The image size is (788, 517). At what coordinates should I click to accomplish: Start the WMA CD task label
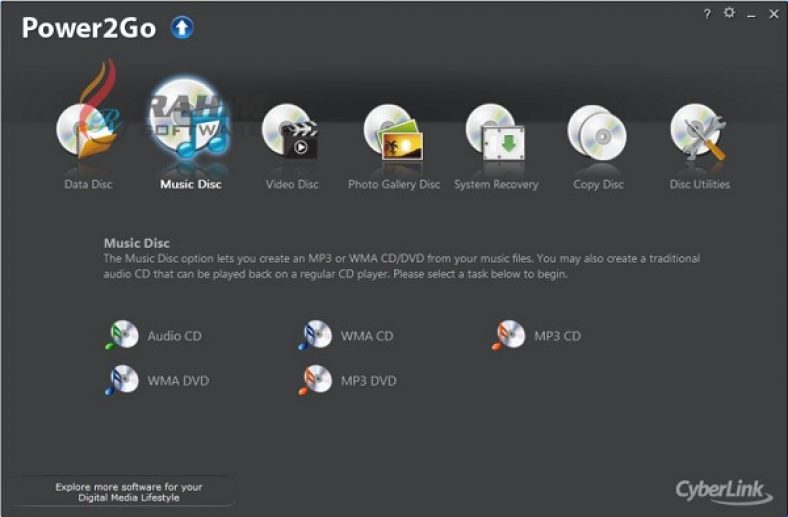coord(367,336)
